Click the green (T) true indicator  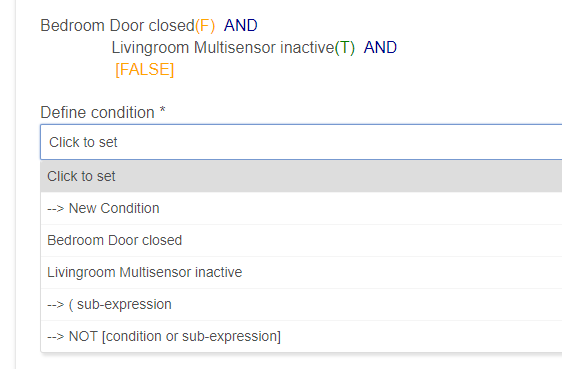pyautogui.click(x=345, y=48)
